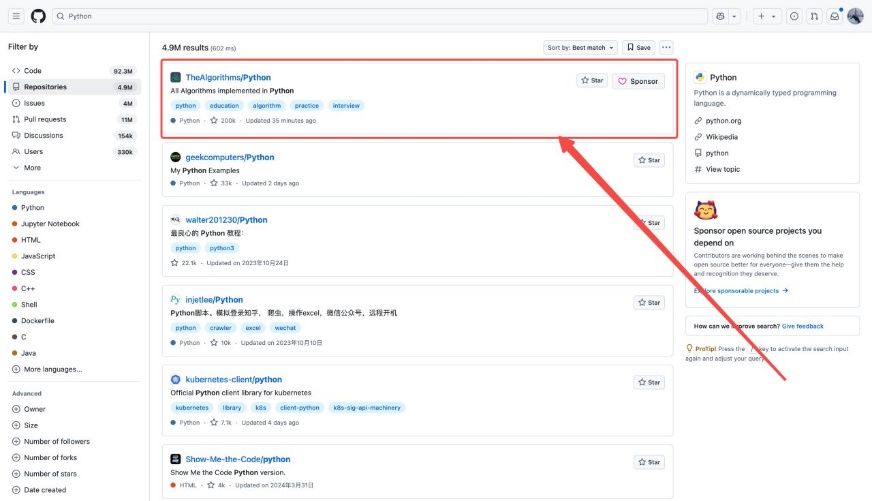Filter results by Code
Viewport: 872px width, 501px height.
click(33, 71)
